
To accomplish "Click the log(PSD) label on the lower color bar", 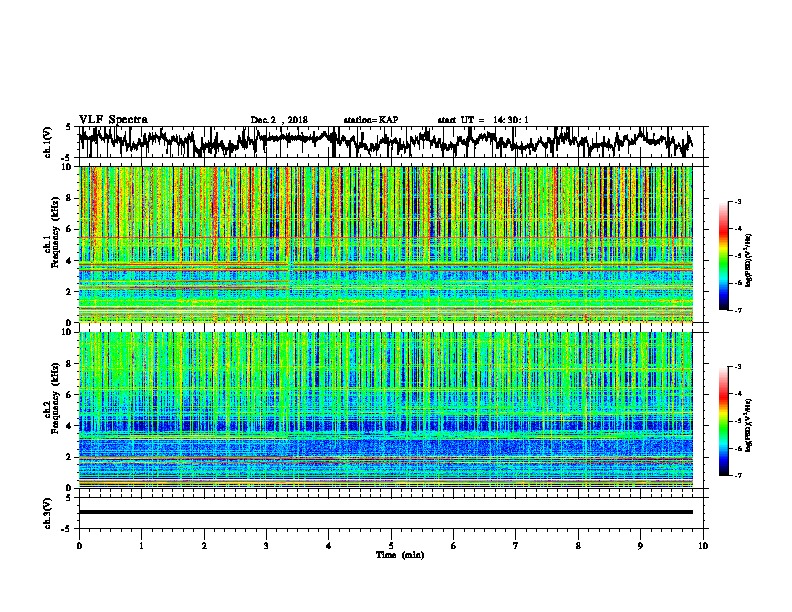I will 748,425.
